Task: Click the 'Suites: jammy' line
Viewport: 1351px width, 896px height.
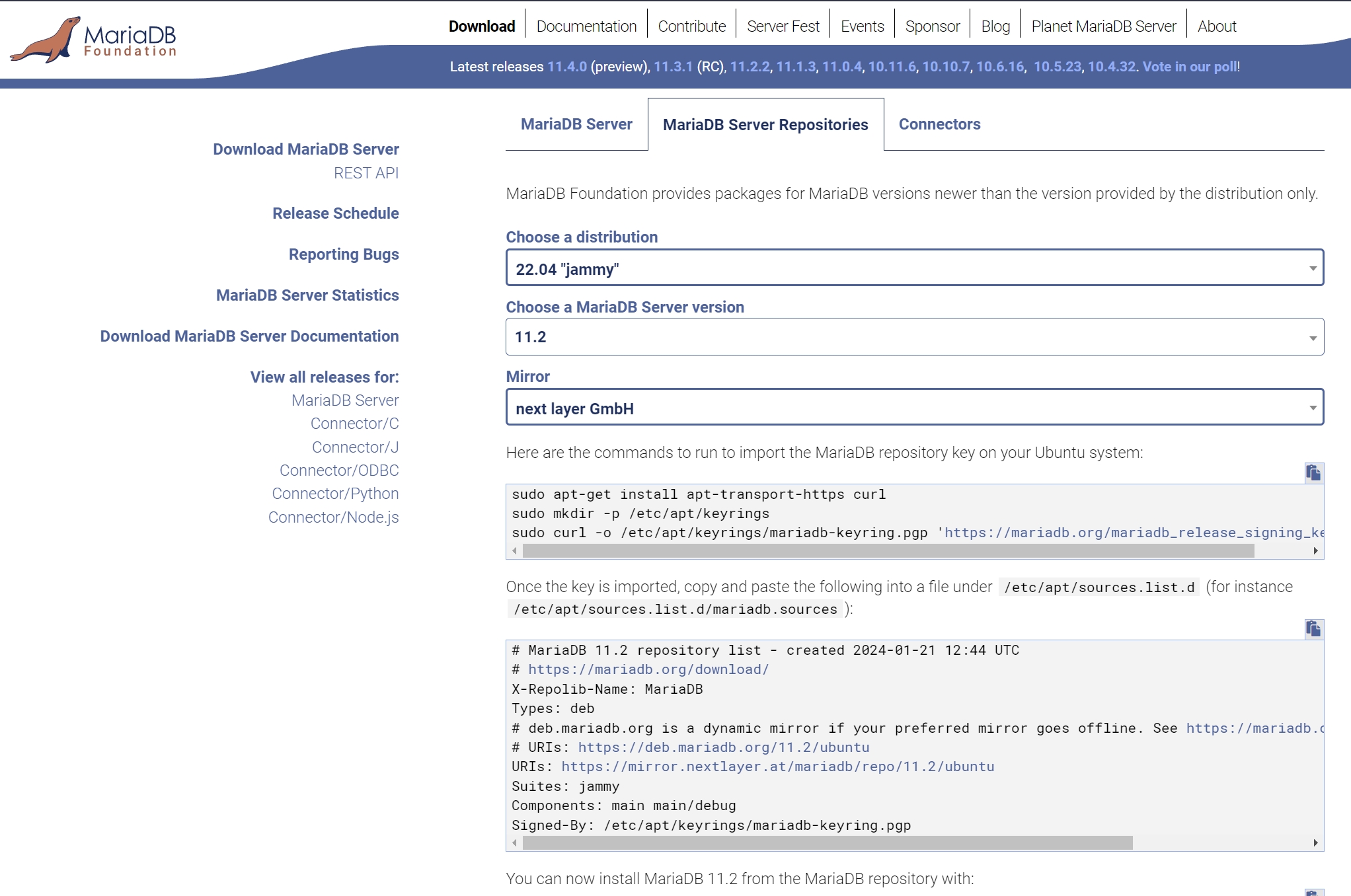Action: click(565, 786)
